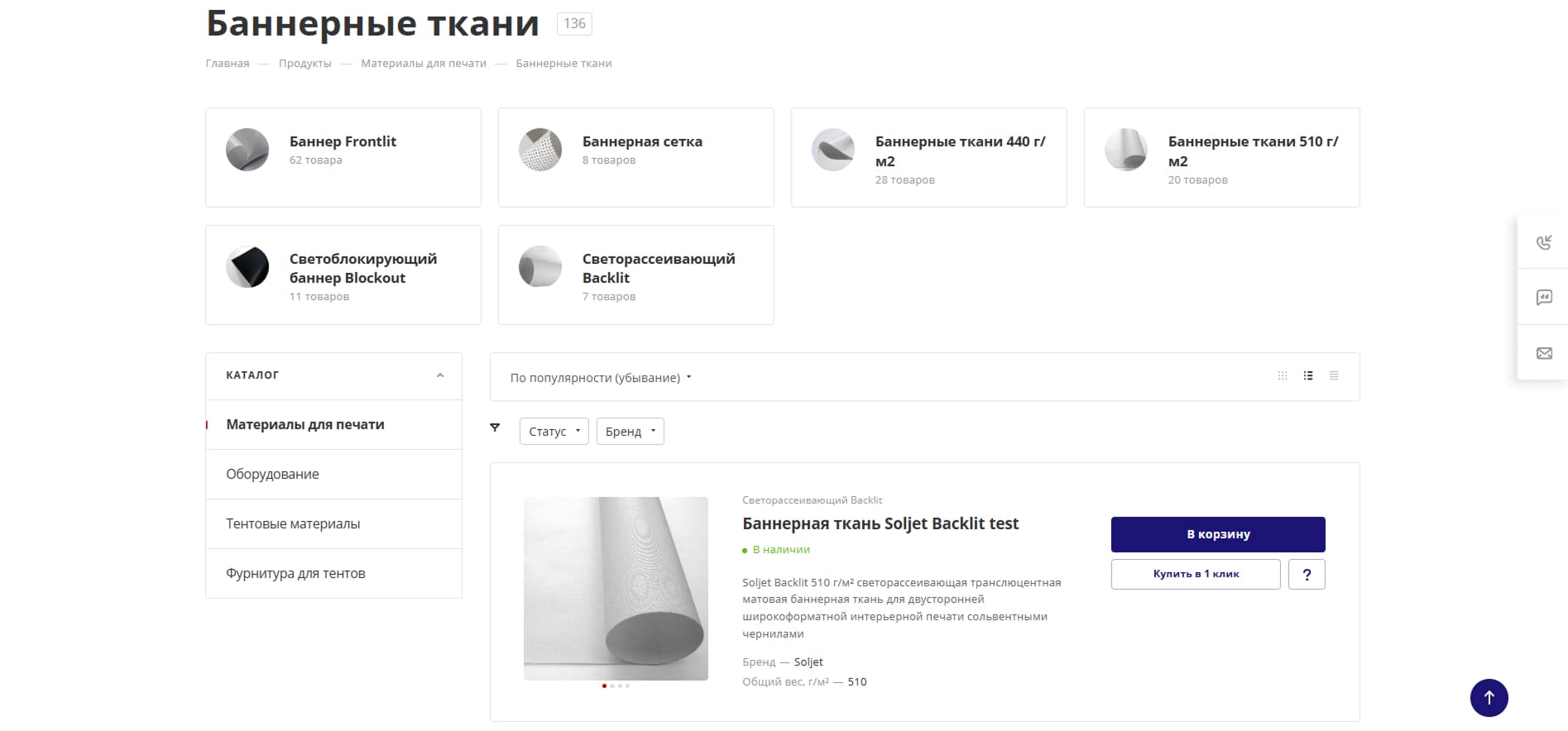Screen dimensions: 1568x731
Task: Open the callback phone icon
Action: [x=1544, y=241]
